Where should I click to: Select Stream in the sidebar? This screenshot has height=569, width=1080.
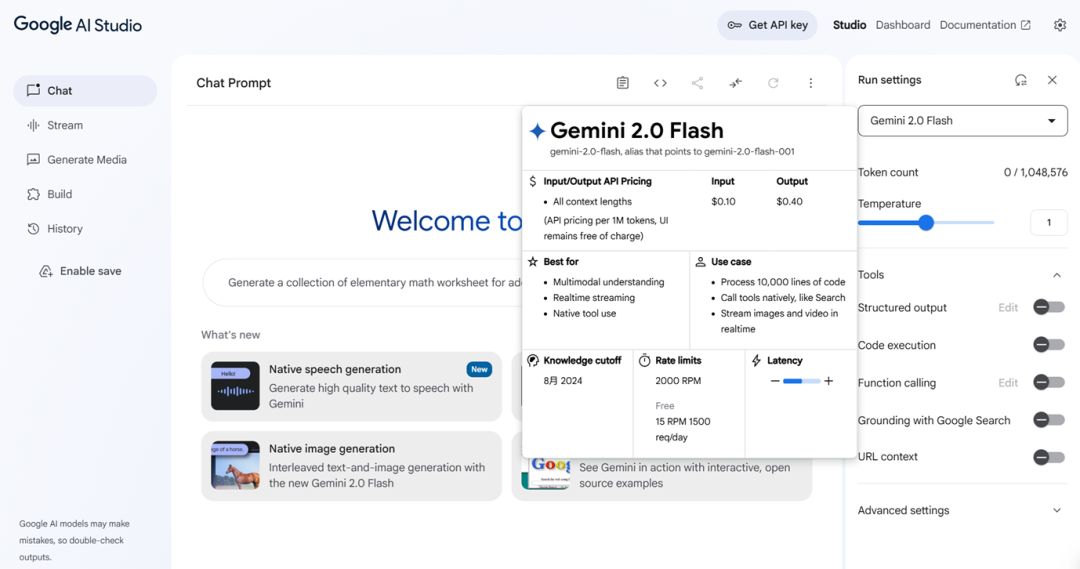coord(85,125)
